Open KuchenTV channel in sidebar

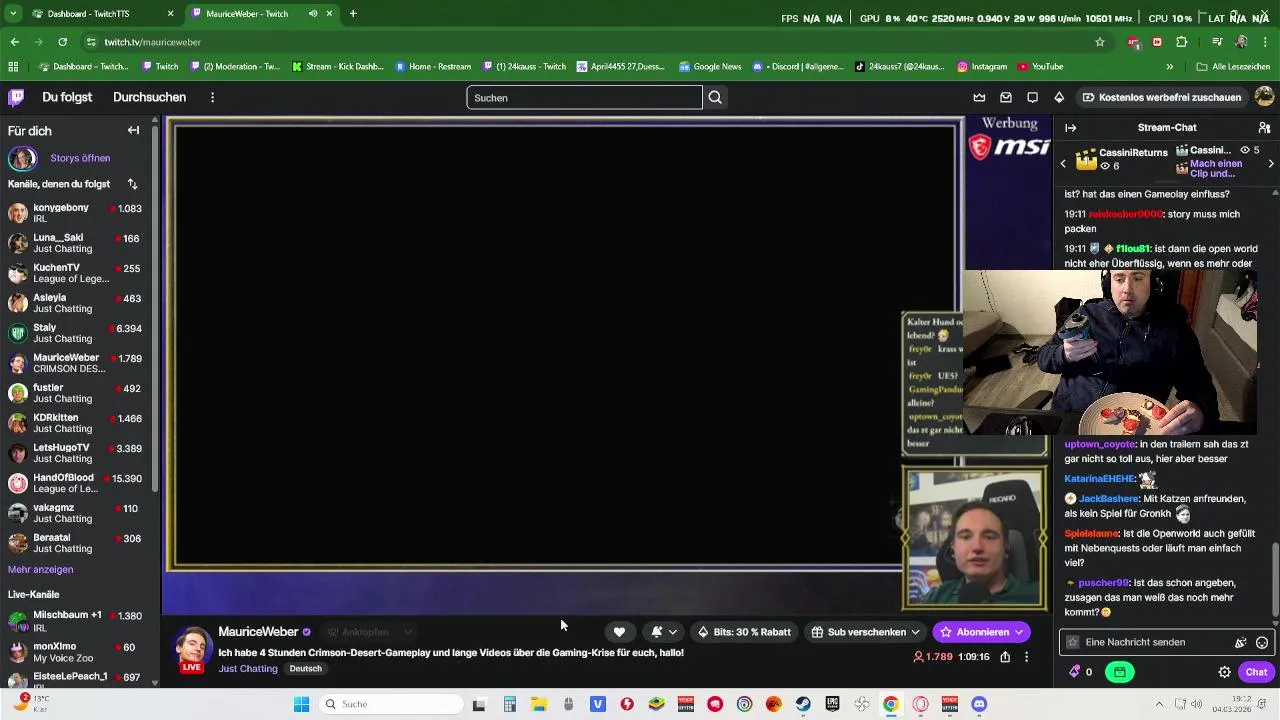[75, 273]
